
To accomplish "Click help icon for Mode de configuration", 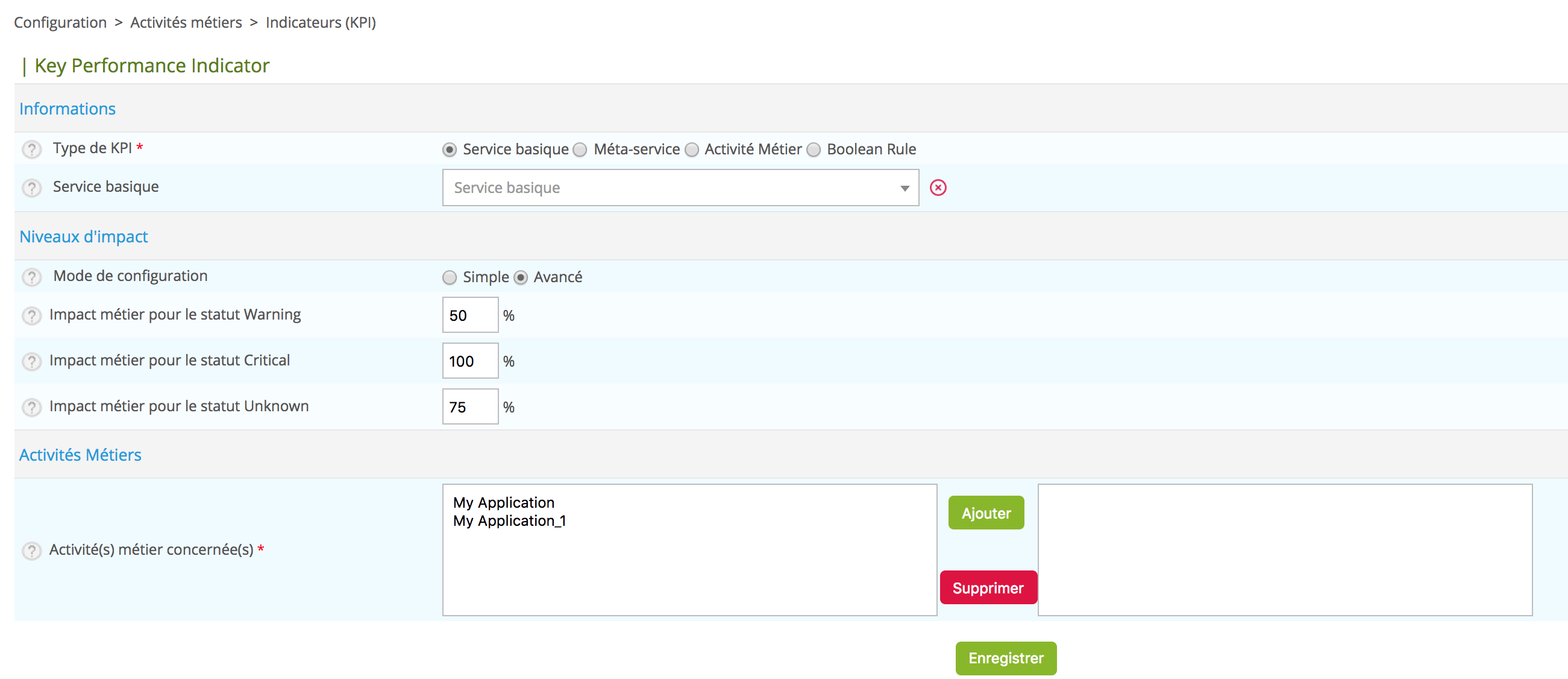I will pyautogui.click(x=32, y=277).
